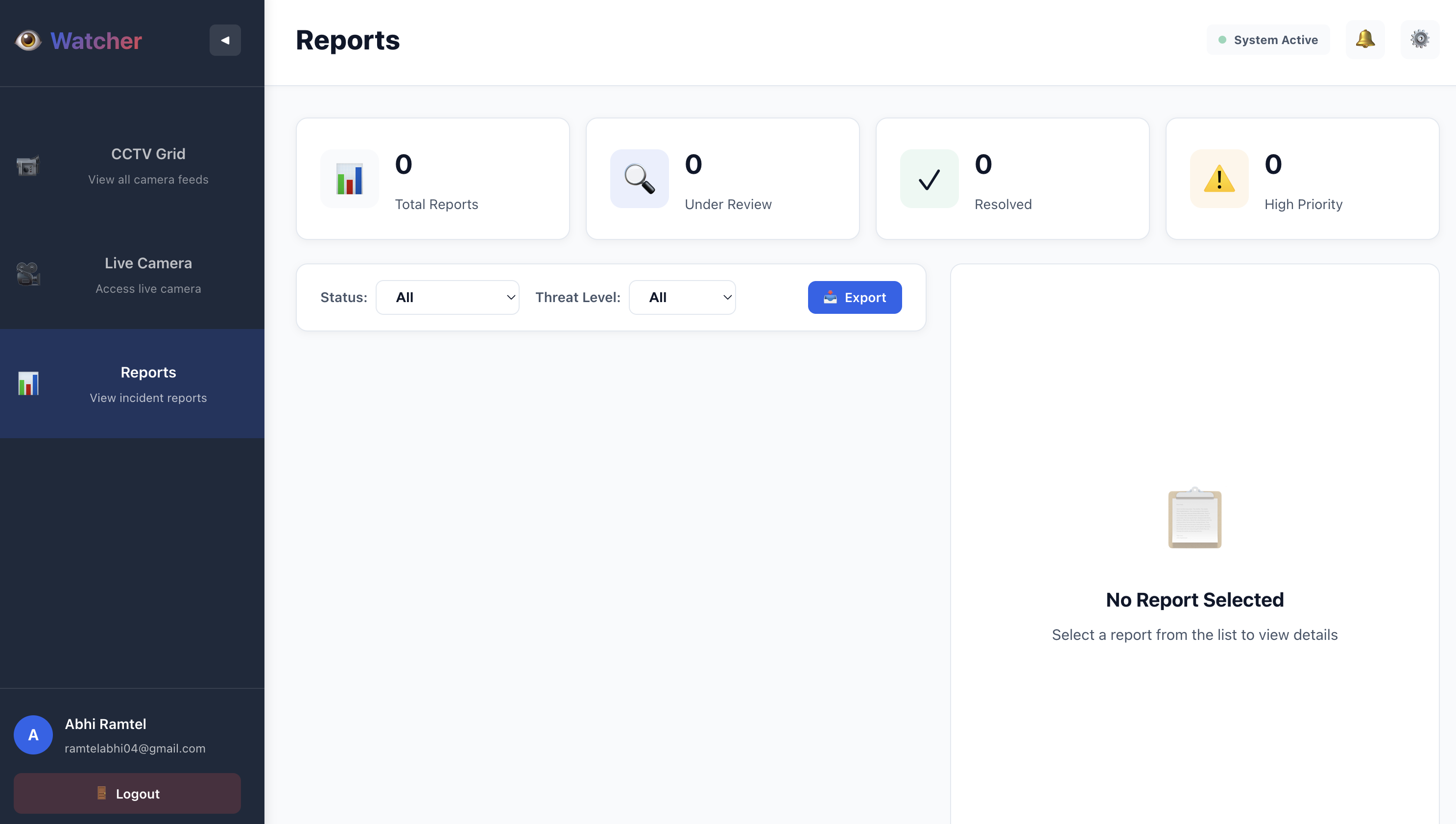Click the System Active status badge
The width and height of the screenshot is (1456, 824).
1268,40
